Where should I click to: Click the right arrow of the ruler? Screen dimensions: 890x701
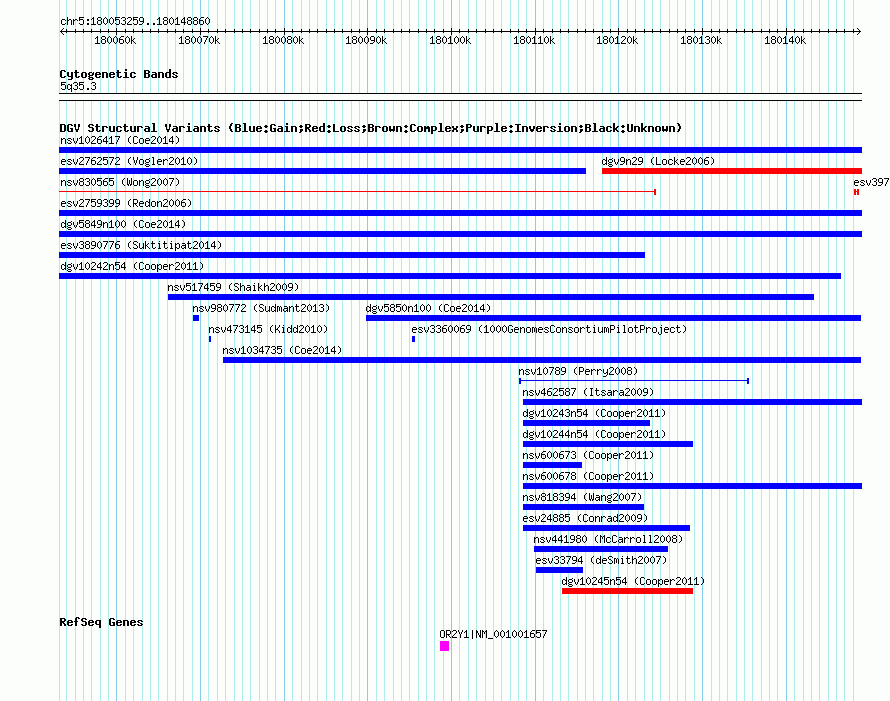point(859,31)
